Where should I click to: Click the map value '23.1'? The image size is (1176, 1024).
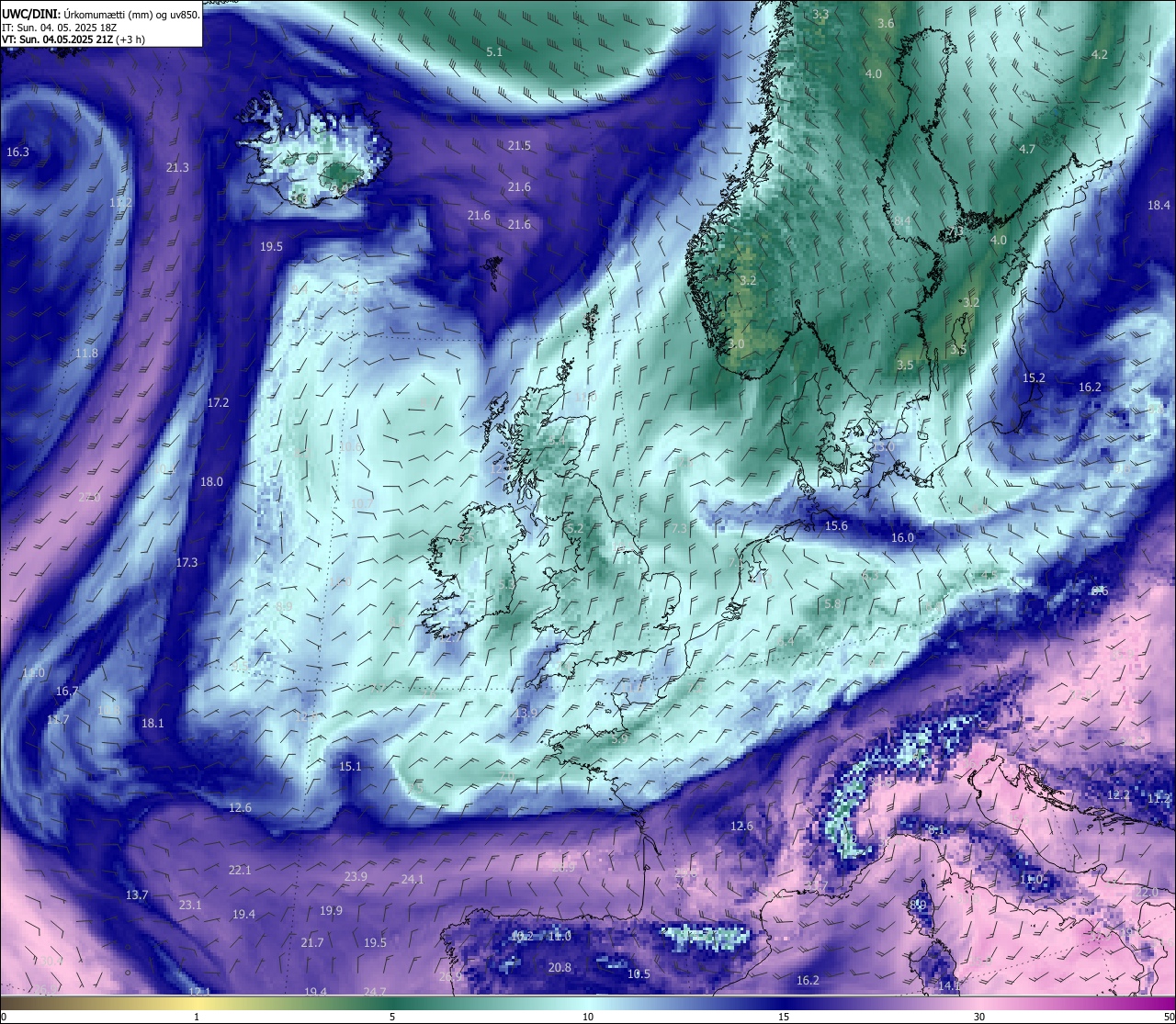(190, 906)
